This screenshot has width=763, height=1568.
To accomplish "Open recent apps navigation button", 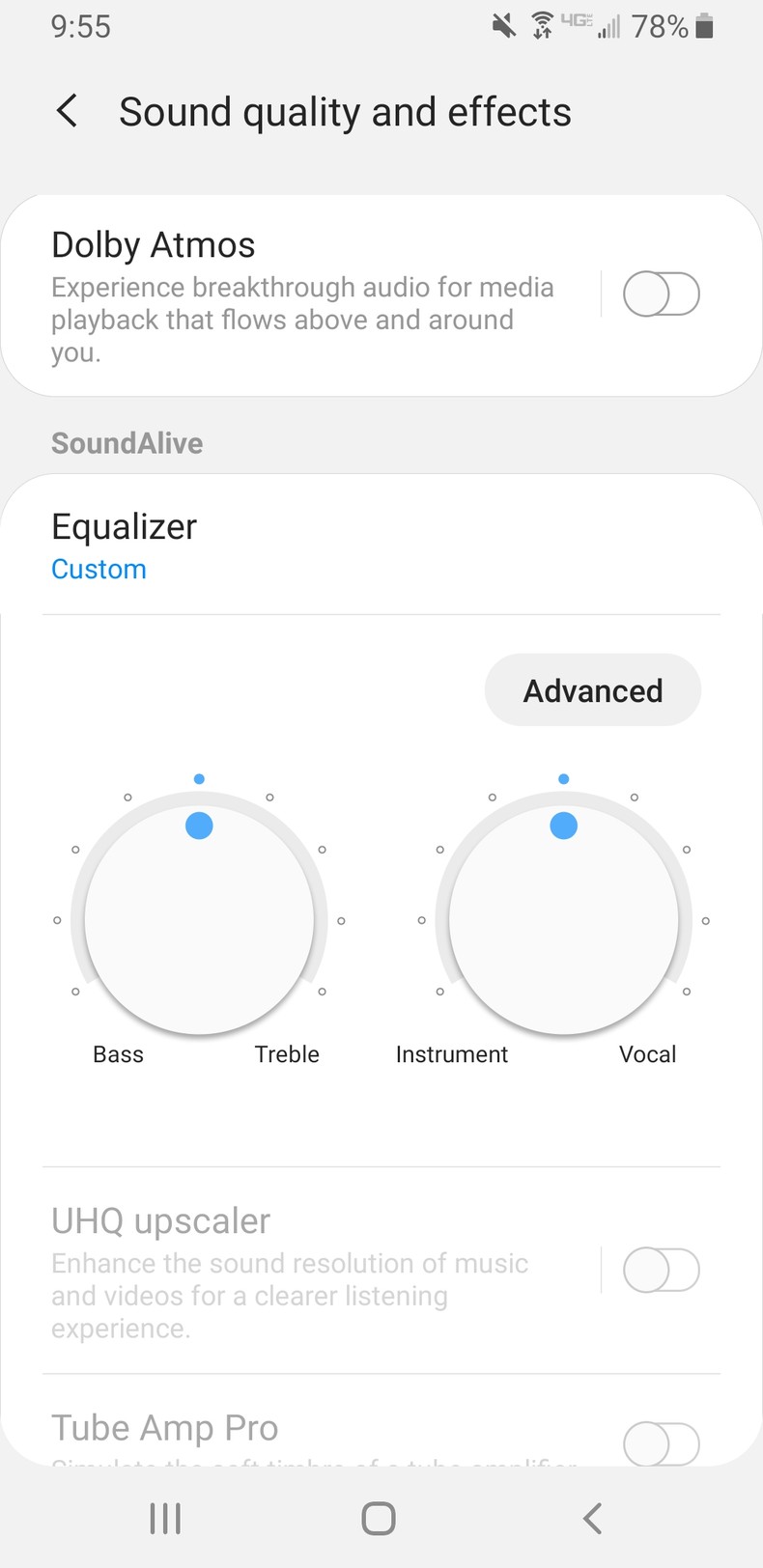I will tap(165, 1518).
